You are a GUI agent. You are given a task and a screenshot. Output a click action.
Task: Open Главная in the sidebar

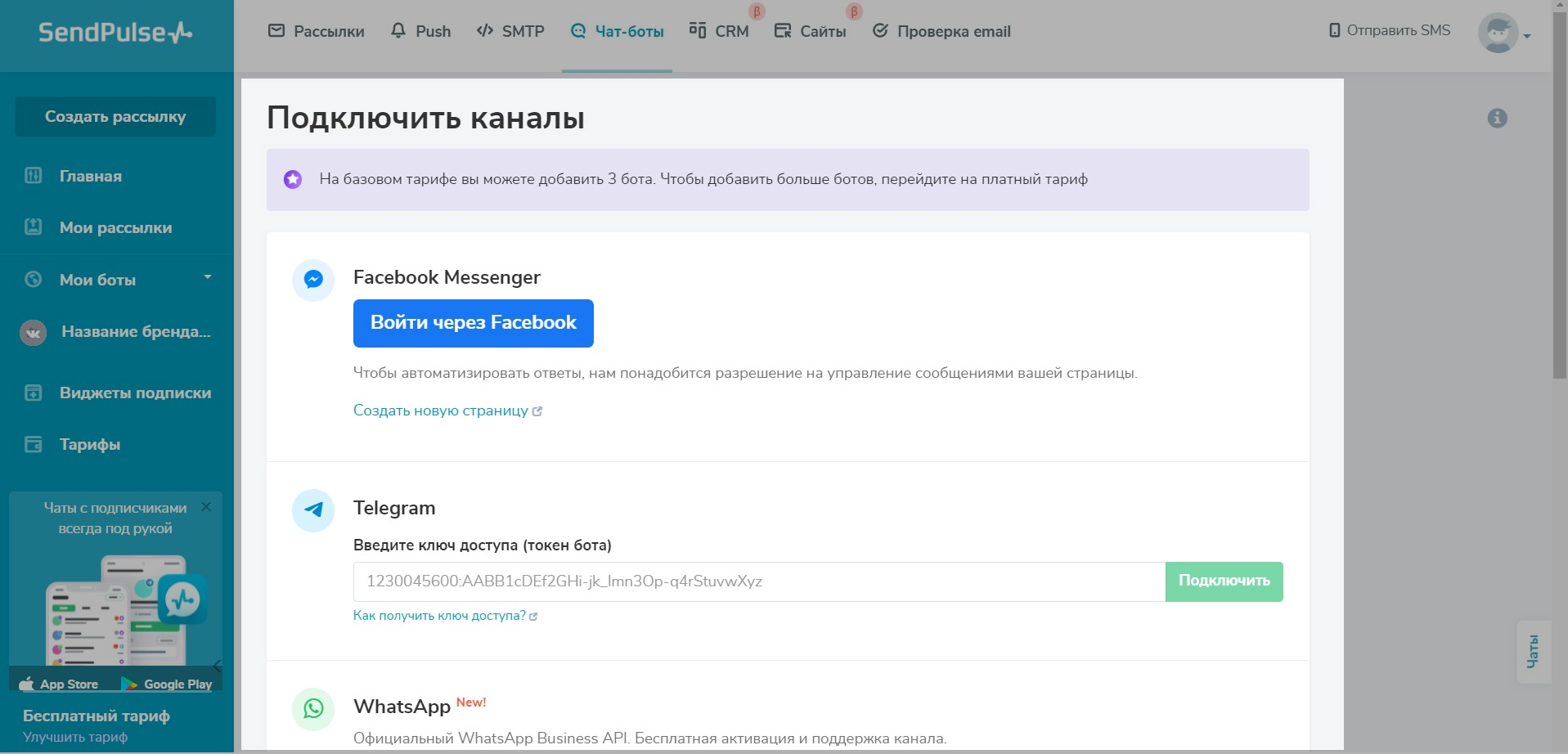click(90, 176)
